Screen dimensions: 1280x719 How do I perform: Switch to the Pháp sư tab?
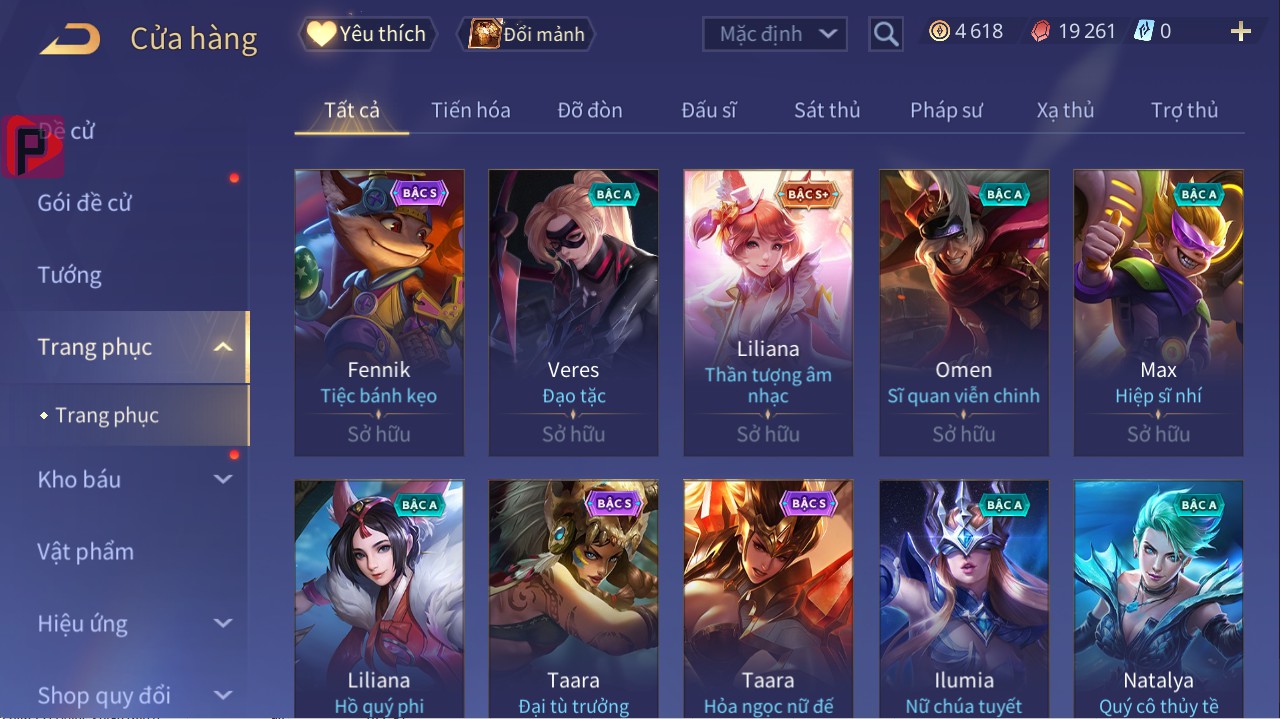946,110
